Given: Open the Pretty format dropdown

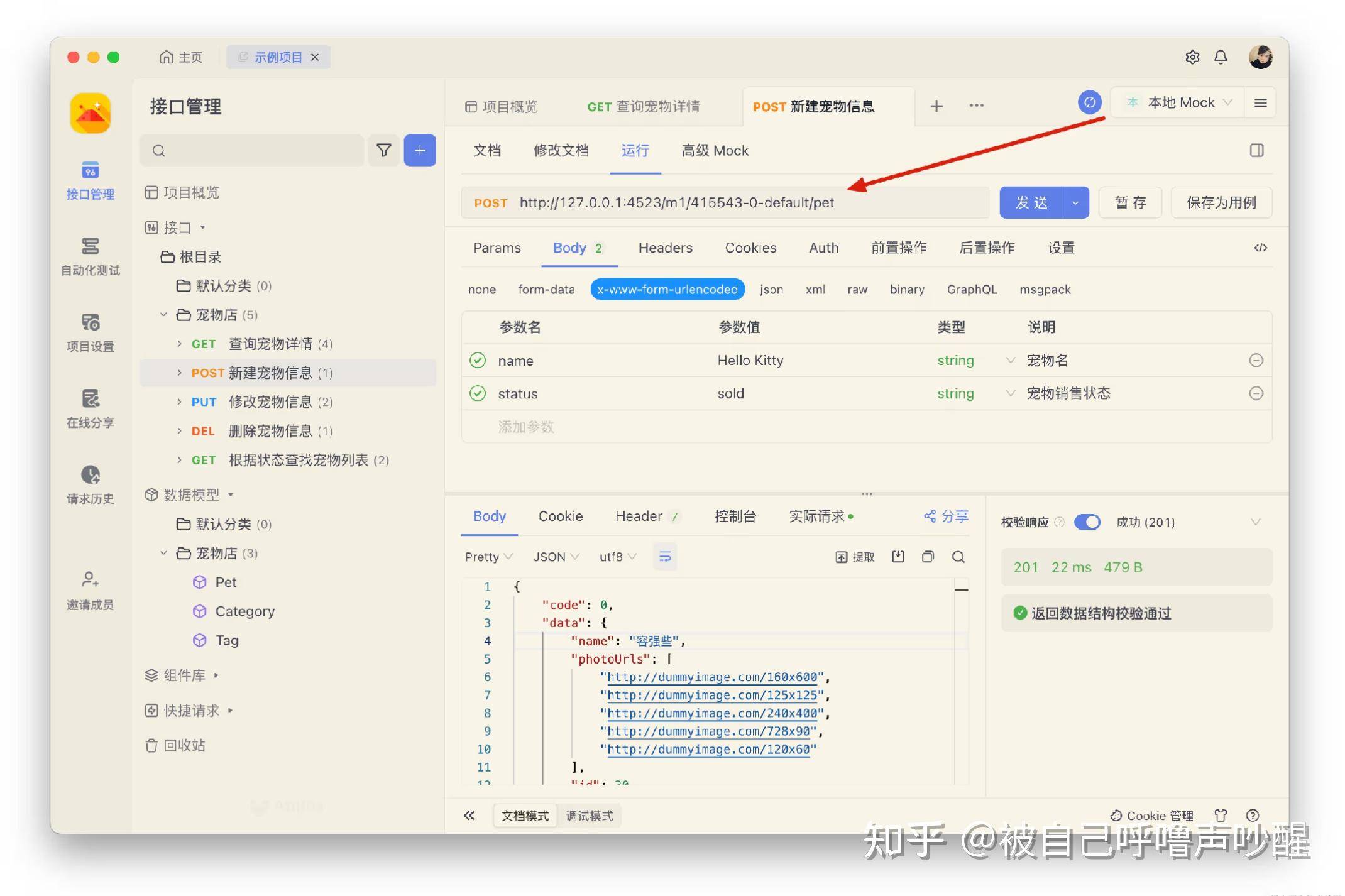Looking at the screenshot, I should [488, 557].
